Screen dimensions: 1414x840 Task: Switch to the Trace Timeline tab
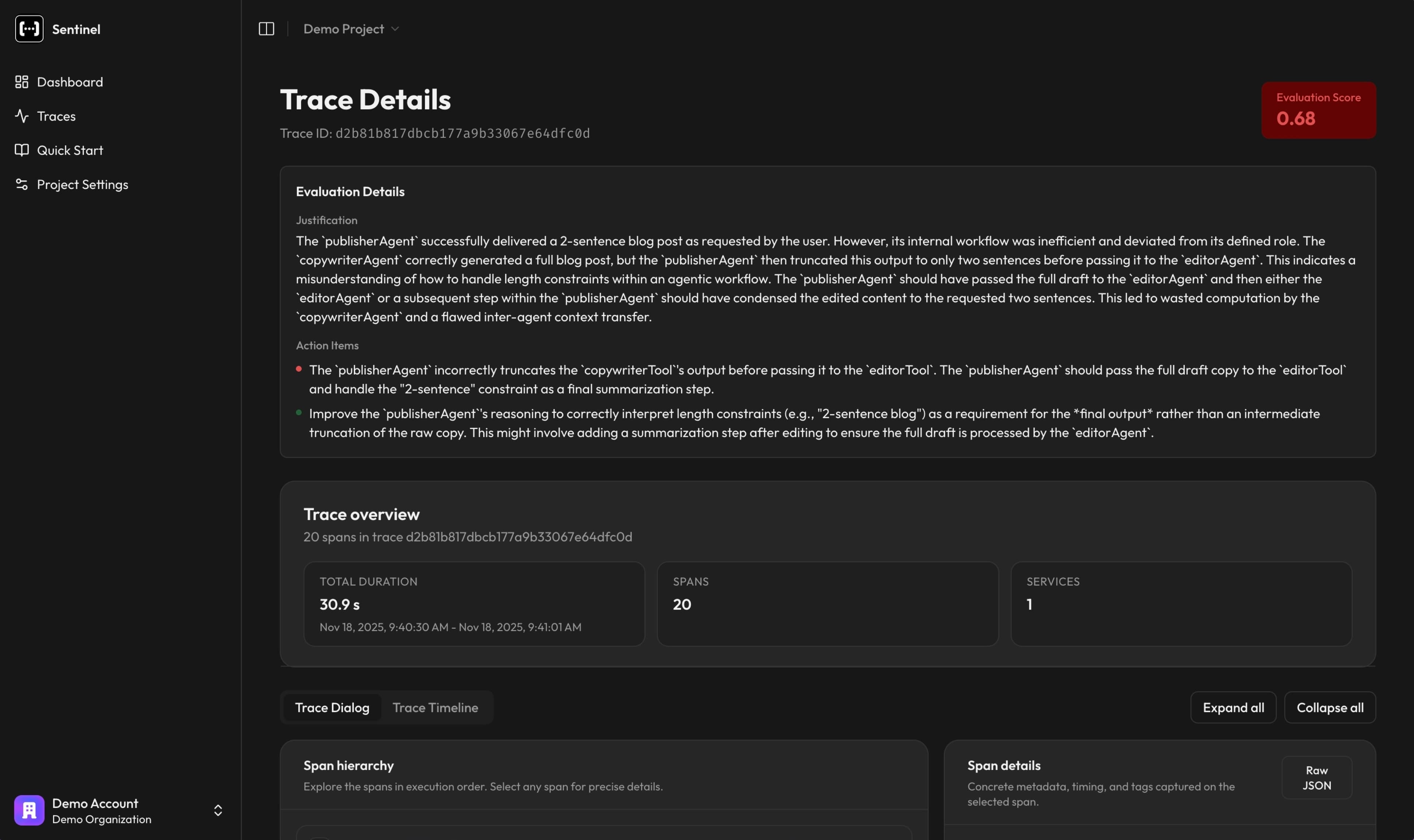click(435, 707)
